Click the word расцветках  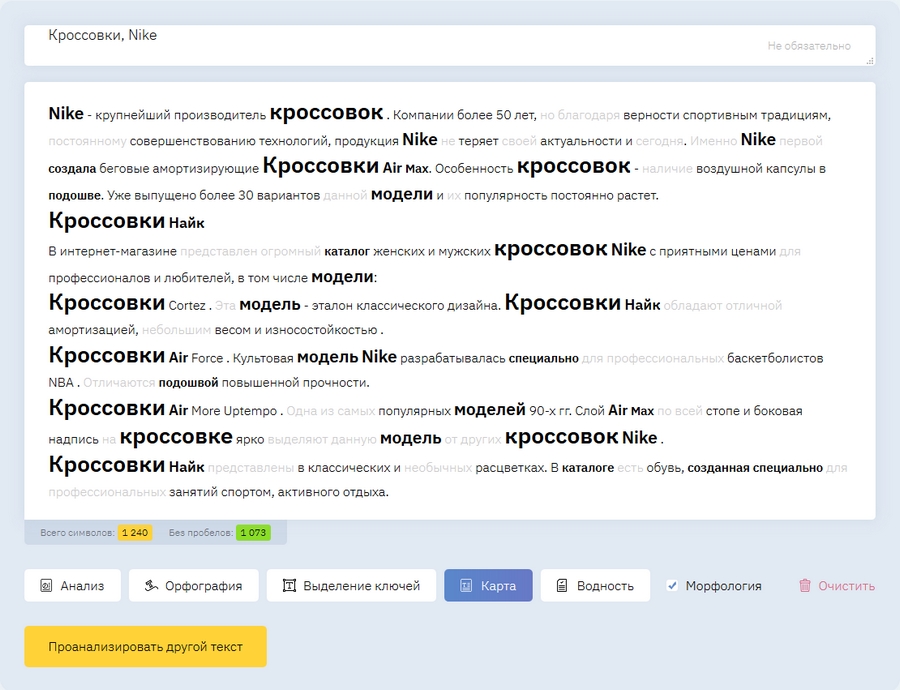point(511,468)
